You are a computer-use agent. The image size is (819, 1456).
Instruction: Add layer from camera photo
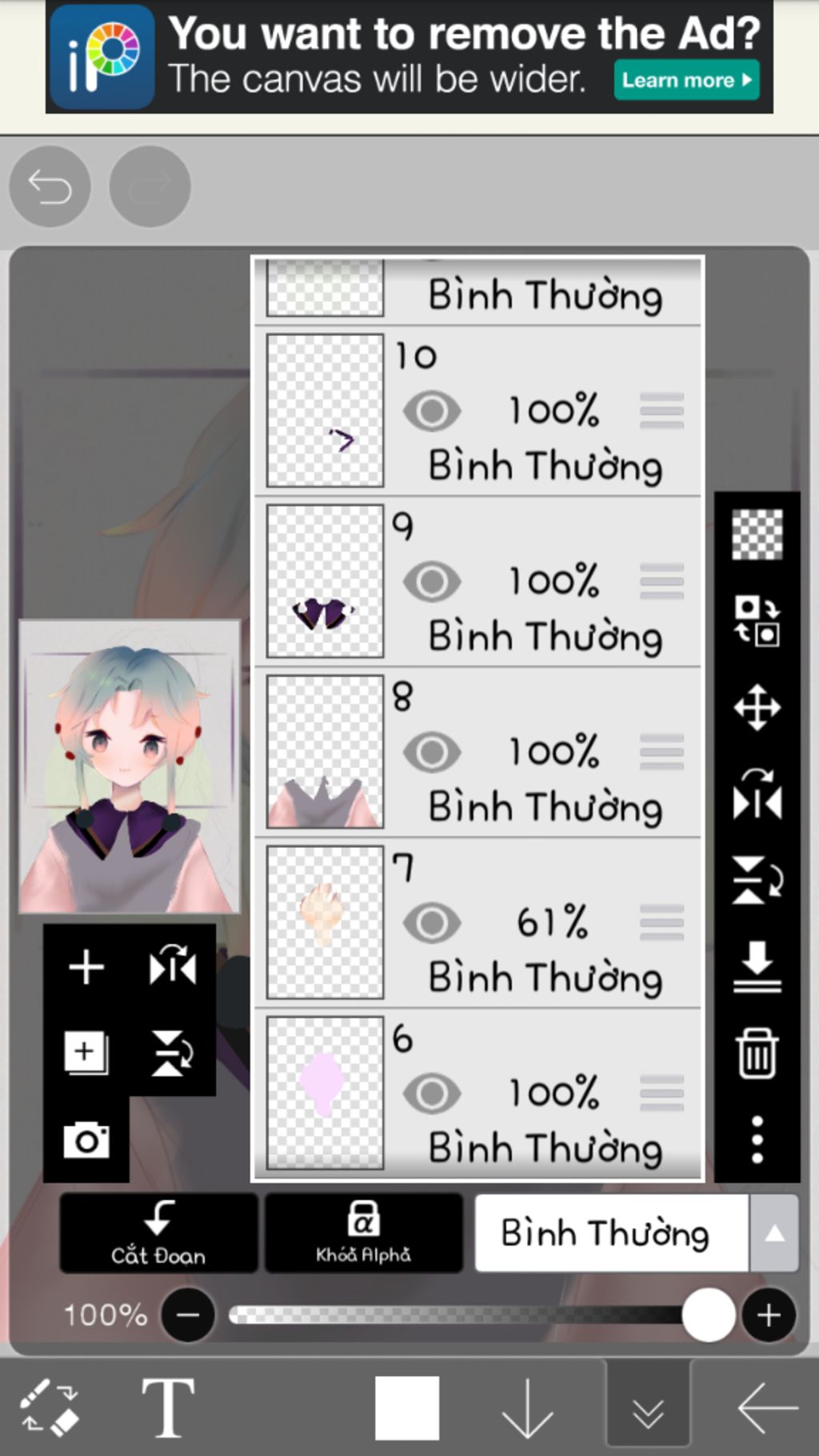pos(86,1139)
